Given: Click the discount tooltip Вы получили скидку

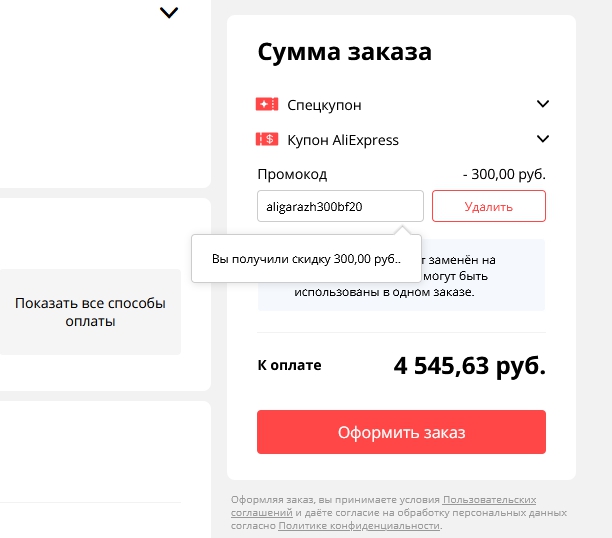Looking at the screenshot, I should point(306,259).
